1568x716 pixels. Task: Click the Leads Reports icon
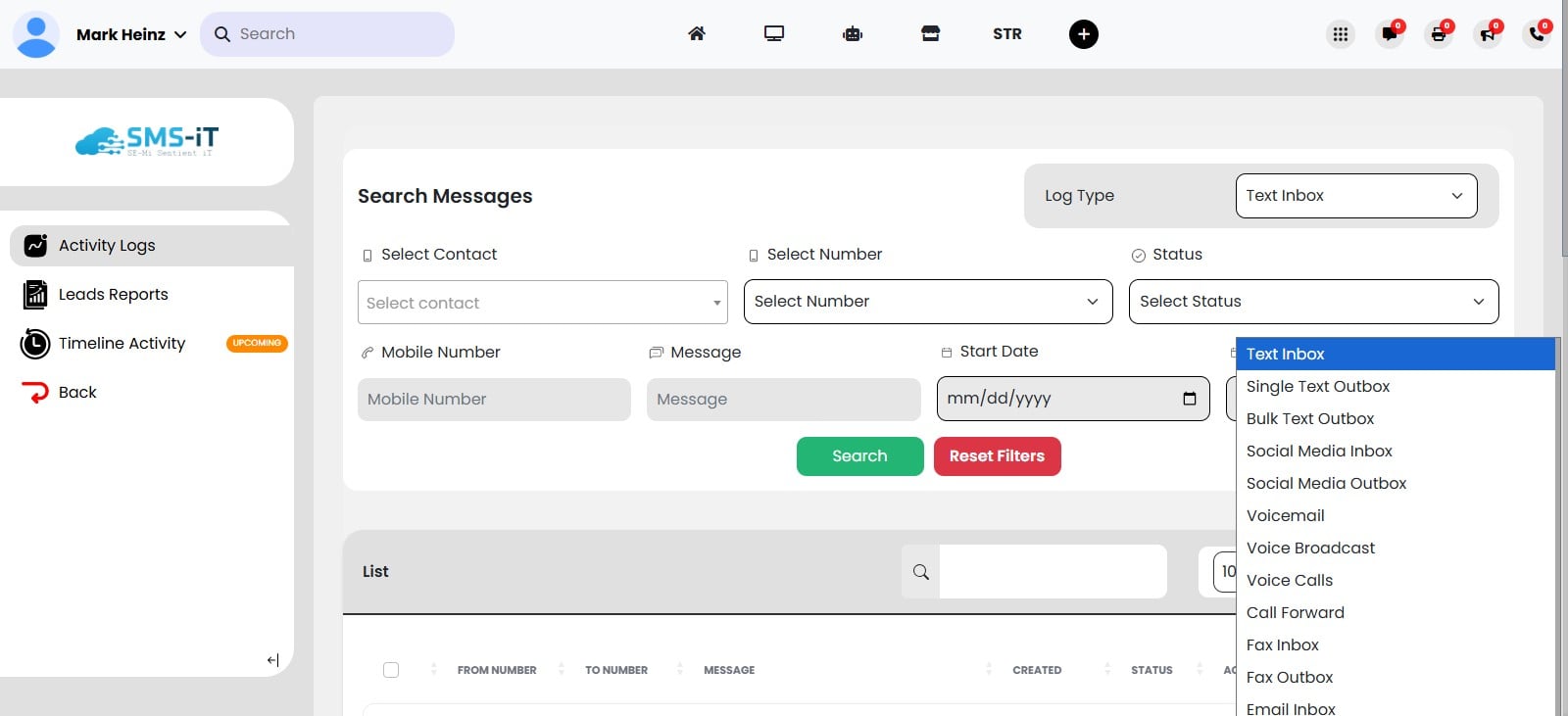(x=35, y=295)
